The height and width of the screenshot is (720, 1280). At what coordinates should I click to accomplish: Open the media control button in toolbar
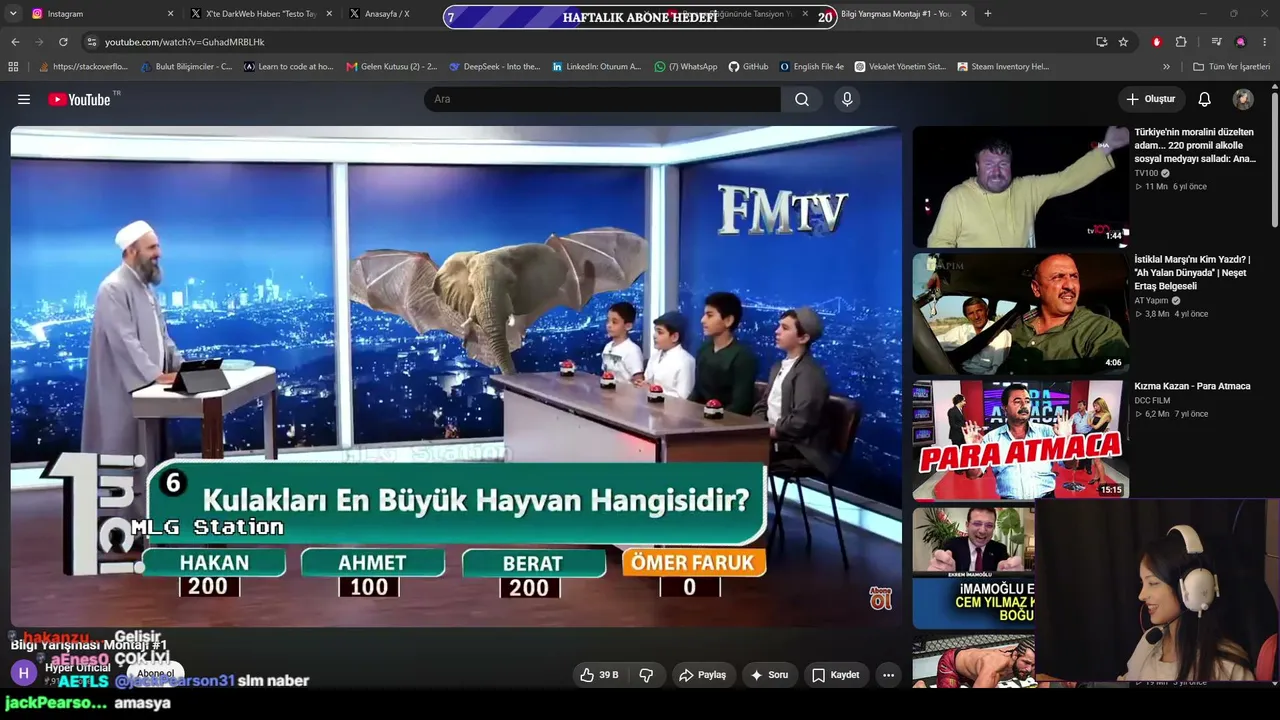[1216, 42]
